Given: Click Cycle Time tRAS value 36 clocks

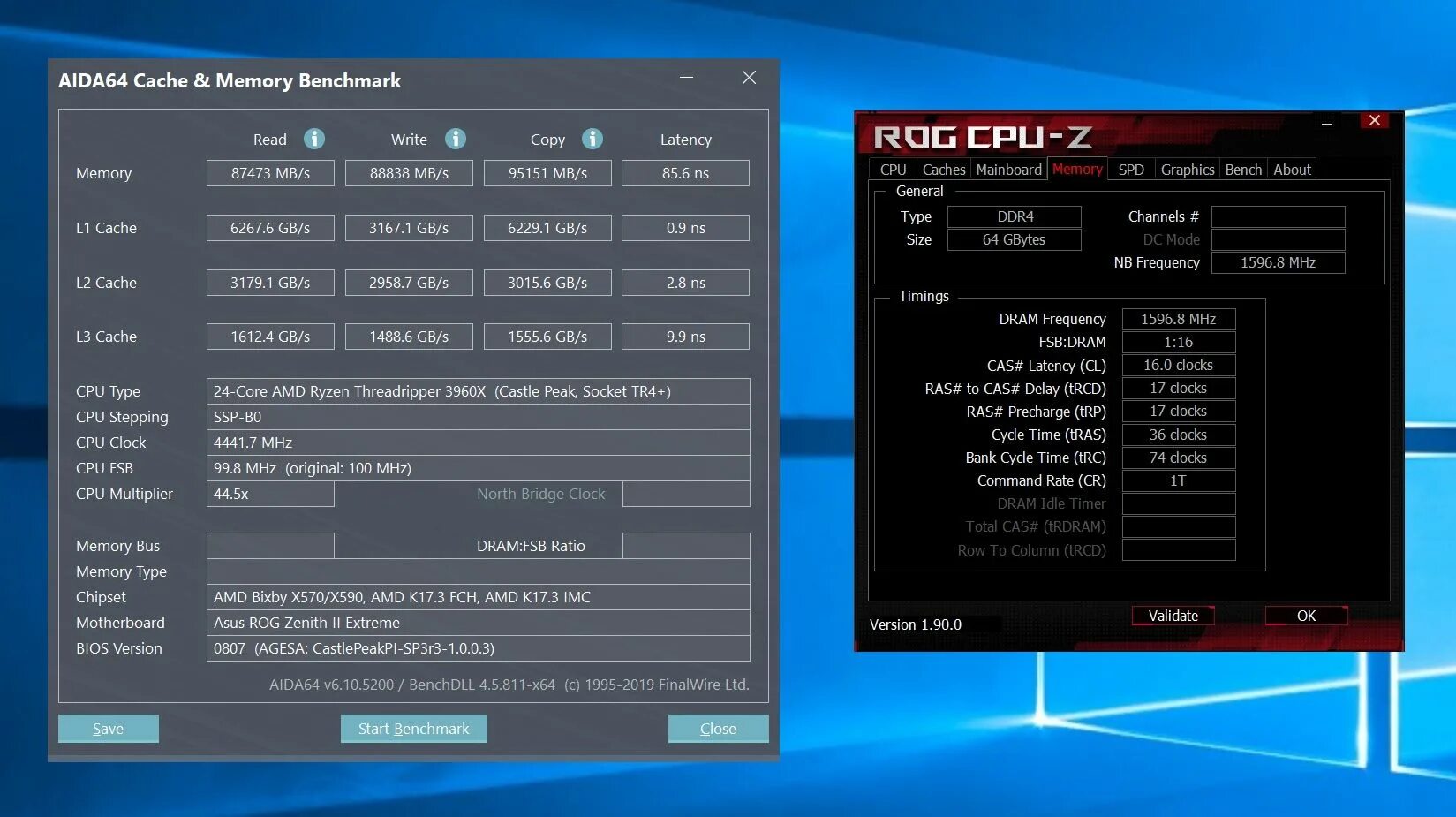Looking at the screenshot, I should click(1179, 435).
